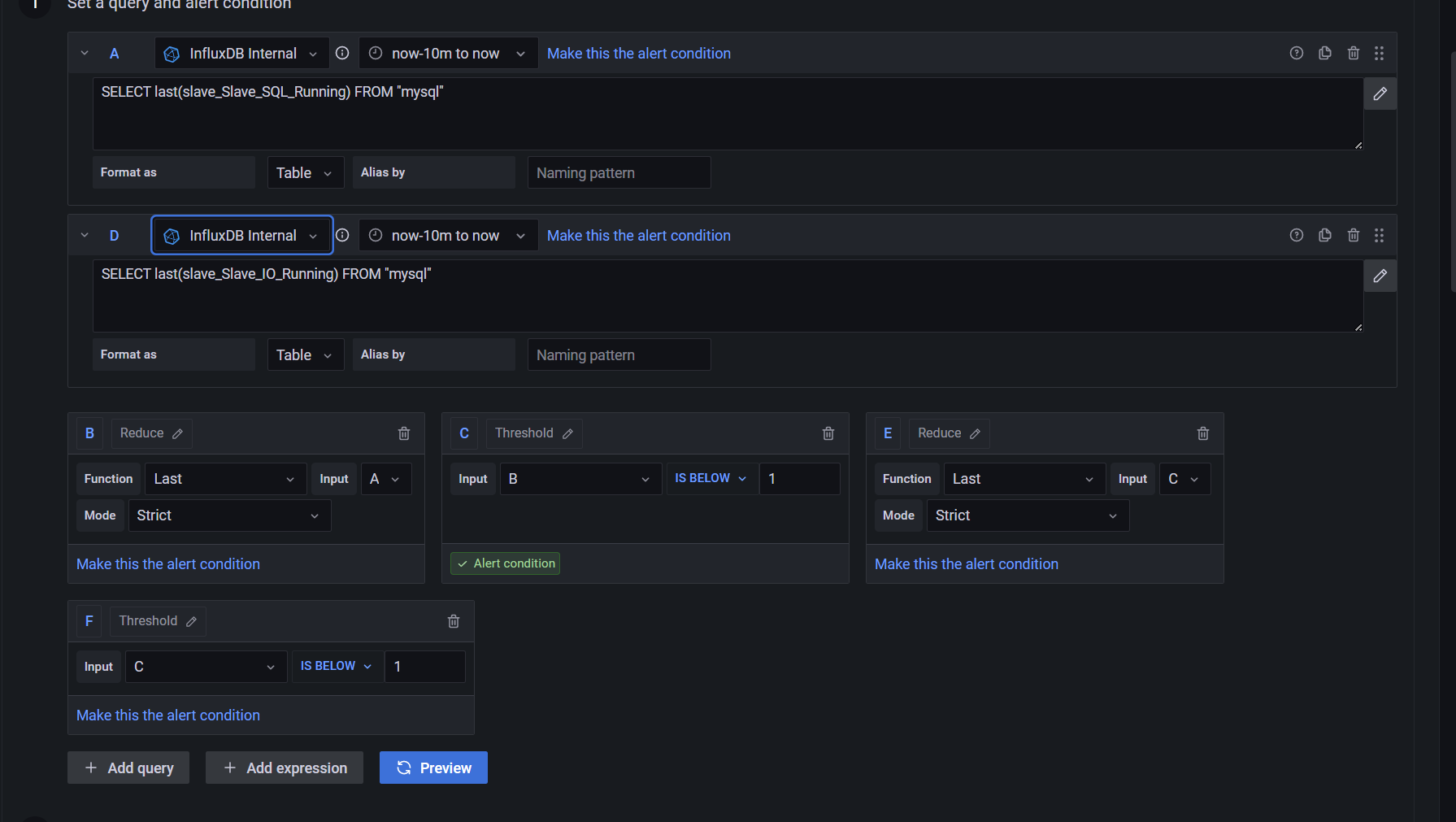
Task: Open time range picker for query A
Action: coord(448,54)
